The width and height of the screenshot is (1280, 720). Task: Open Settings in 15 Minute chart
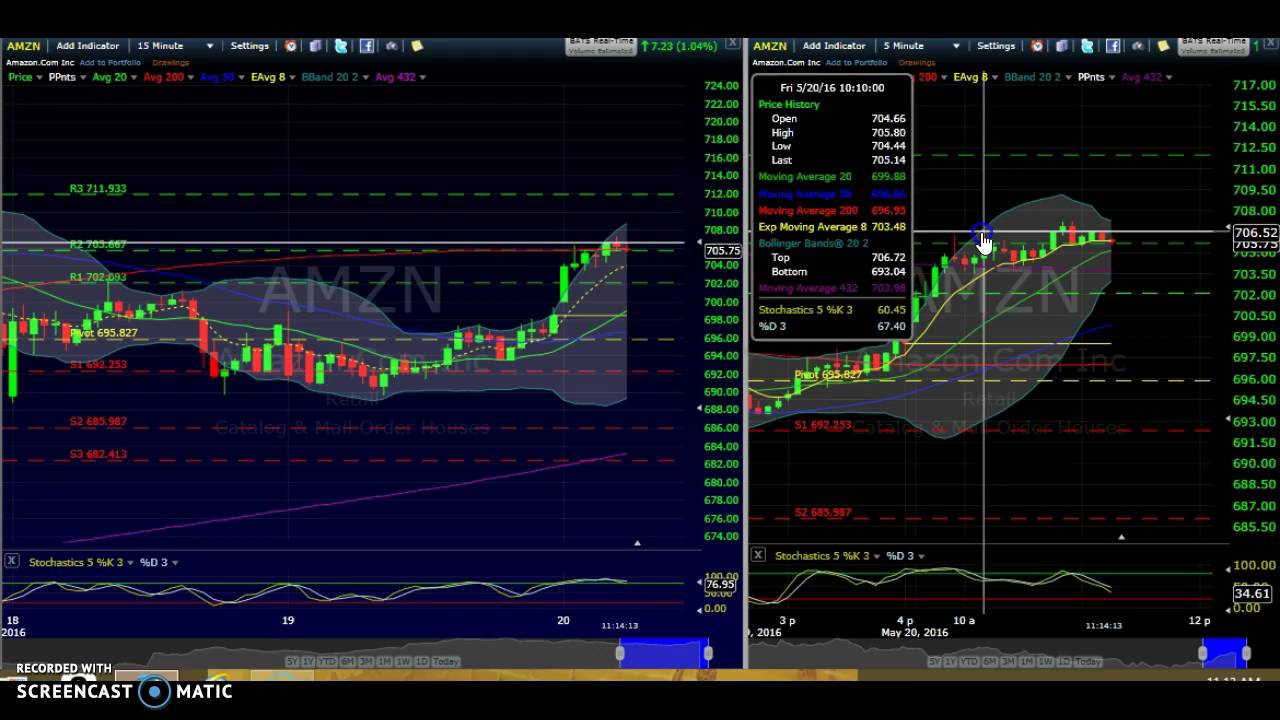[250, 46]
